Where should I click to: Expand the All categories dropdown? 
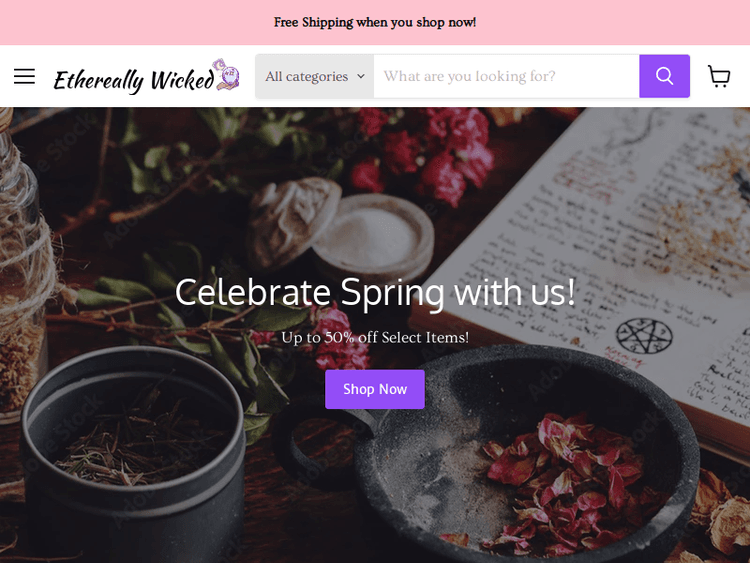[315, 76]
